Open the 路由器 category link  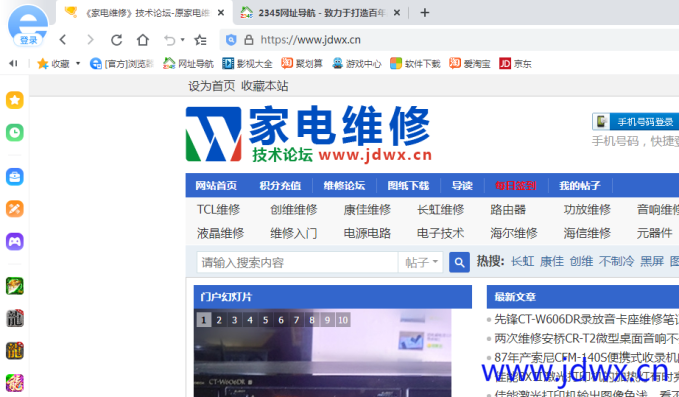tap(508, 210)
